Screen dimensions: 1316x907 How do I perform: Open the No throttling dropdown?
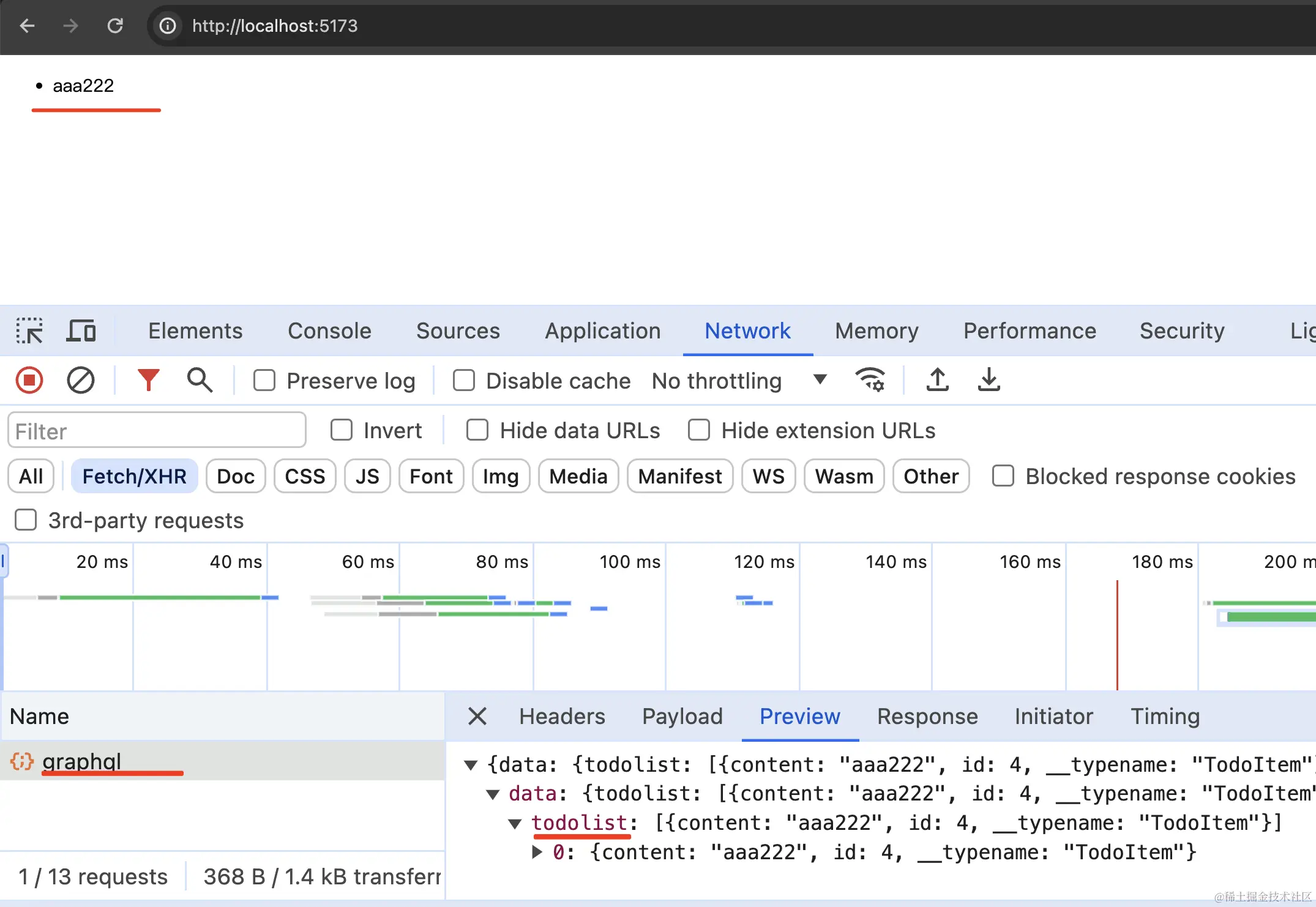(x=739, y=381)
